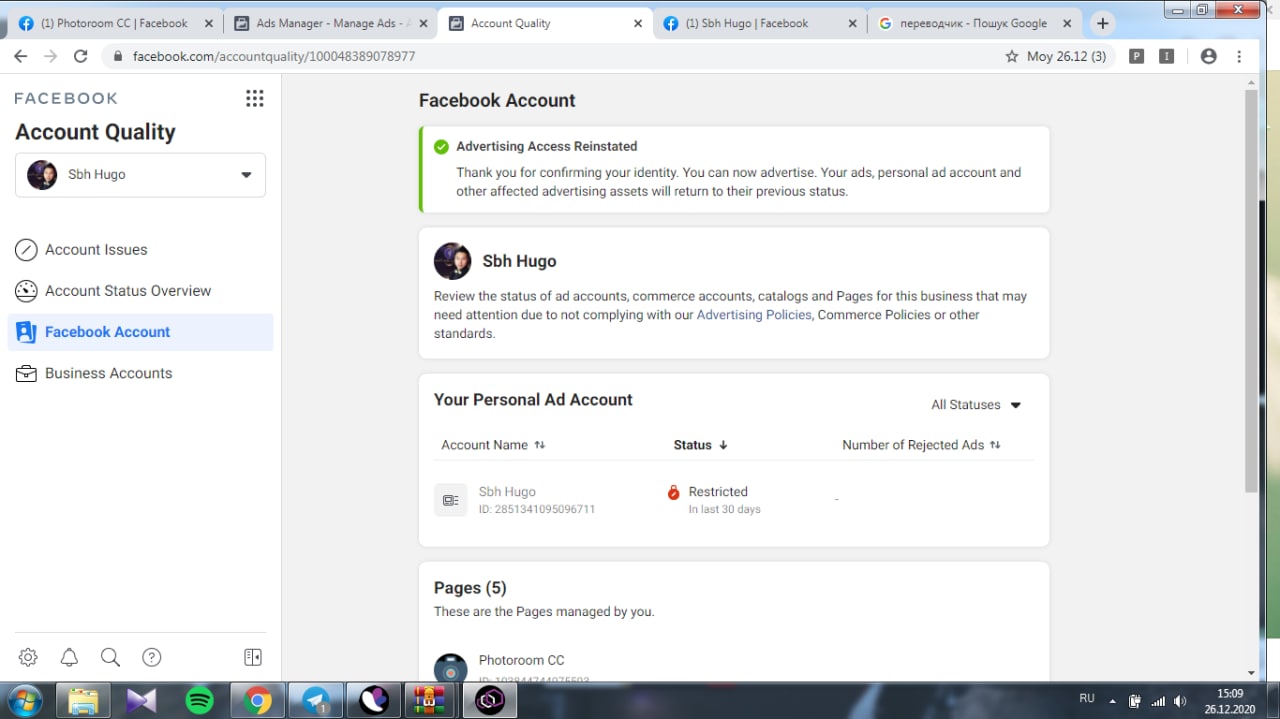Open Account Status Overview in sidebar
Viewport: 1280px width, 719px height.
140,291
